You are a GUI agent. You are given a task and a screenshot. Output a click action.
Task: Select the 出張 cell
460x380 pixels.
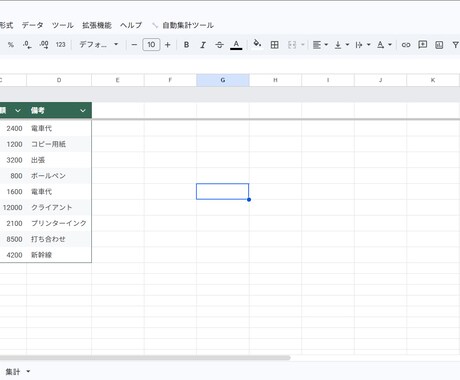coord(59,160)
